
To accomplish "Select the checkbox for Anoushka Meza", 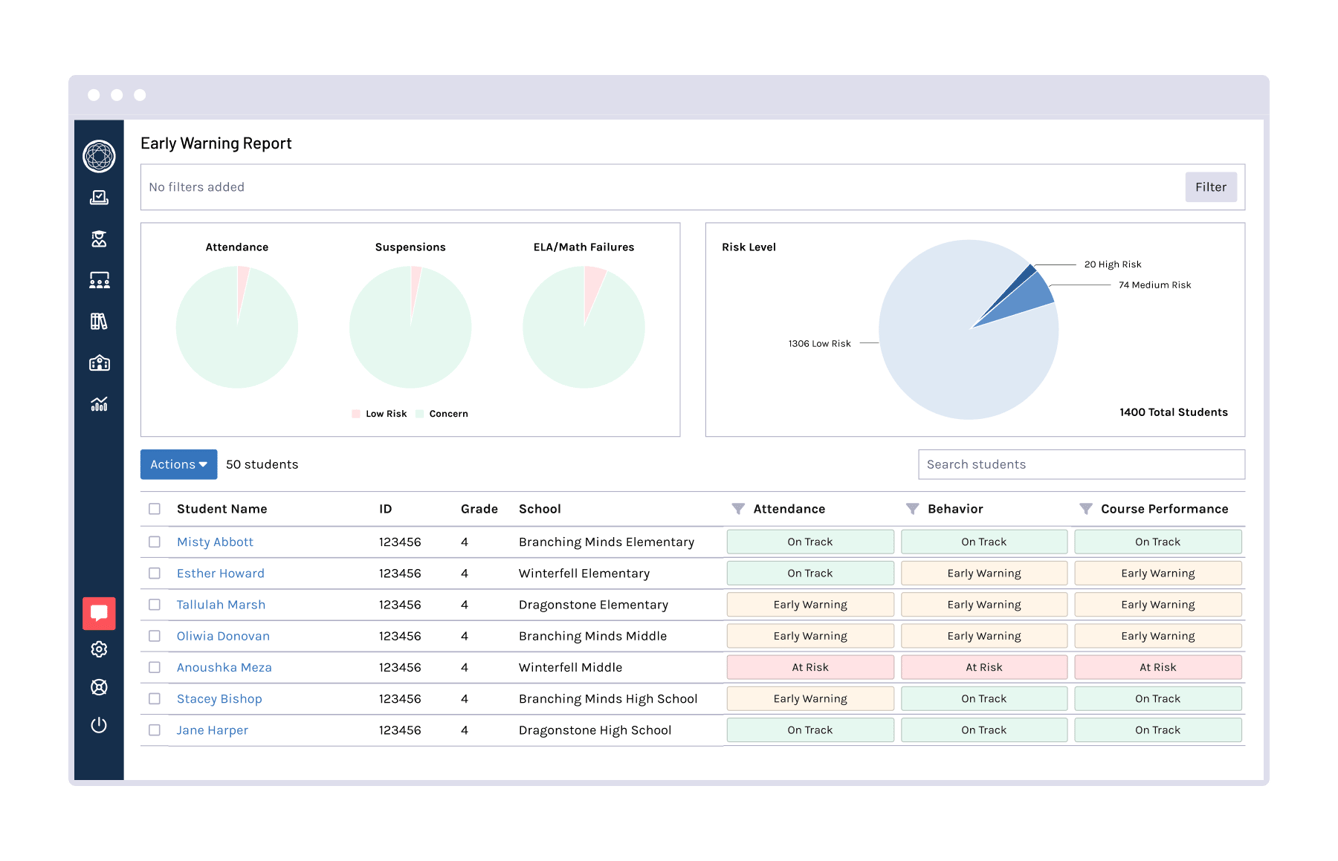I will 154,667.
